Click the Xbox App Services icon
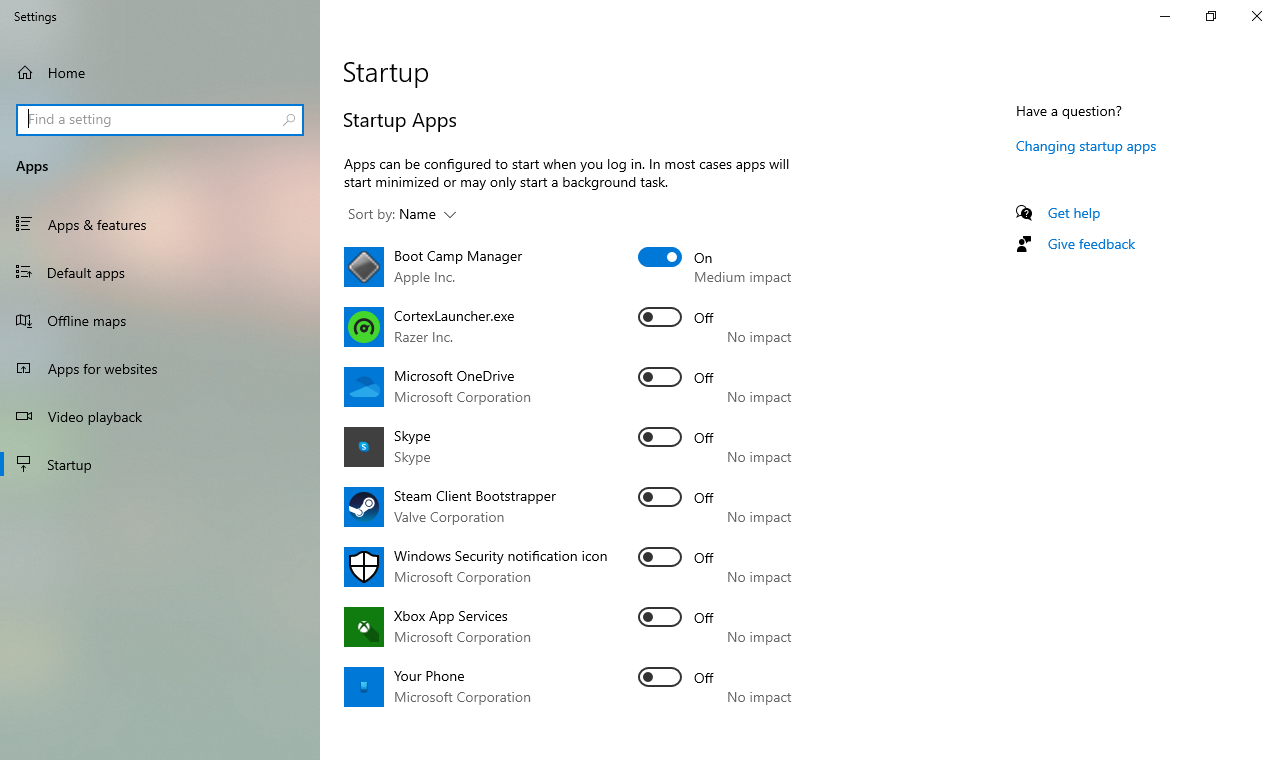The image size is (1280, 760). [364, 627]
